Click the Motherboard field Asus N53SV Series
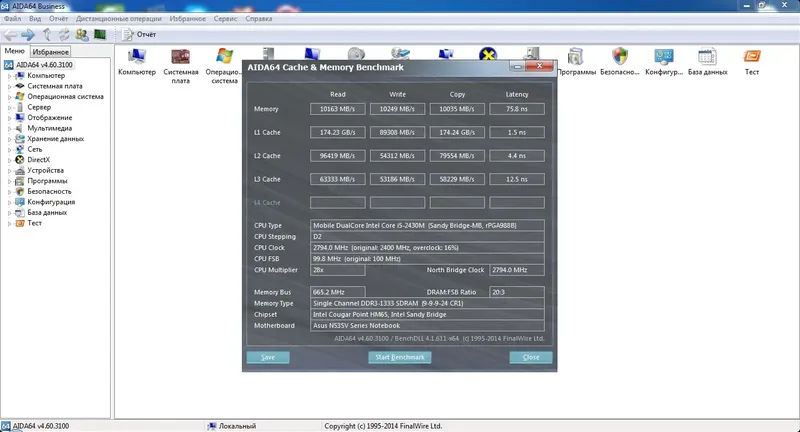Viewport: 800px width, 432px height. click(x=427, y=326)
